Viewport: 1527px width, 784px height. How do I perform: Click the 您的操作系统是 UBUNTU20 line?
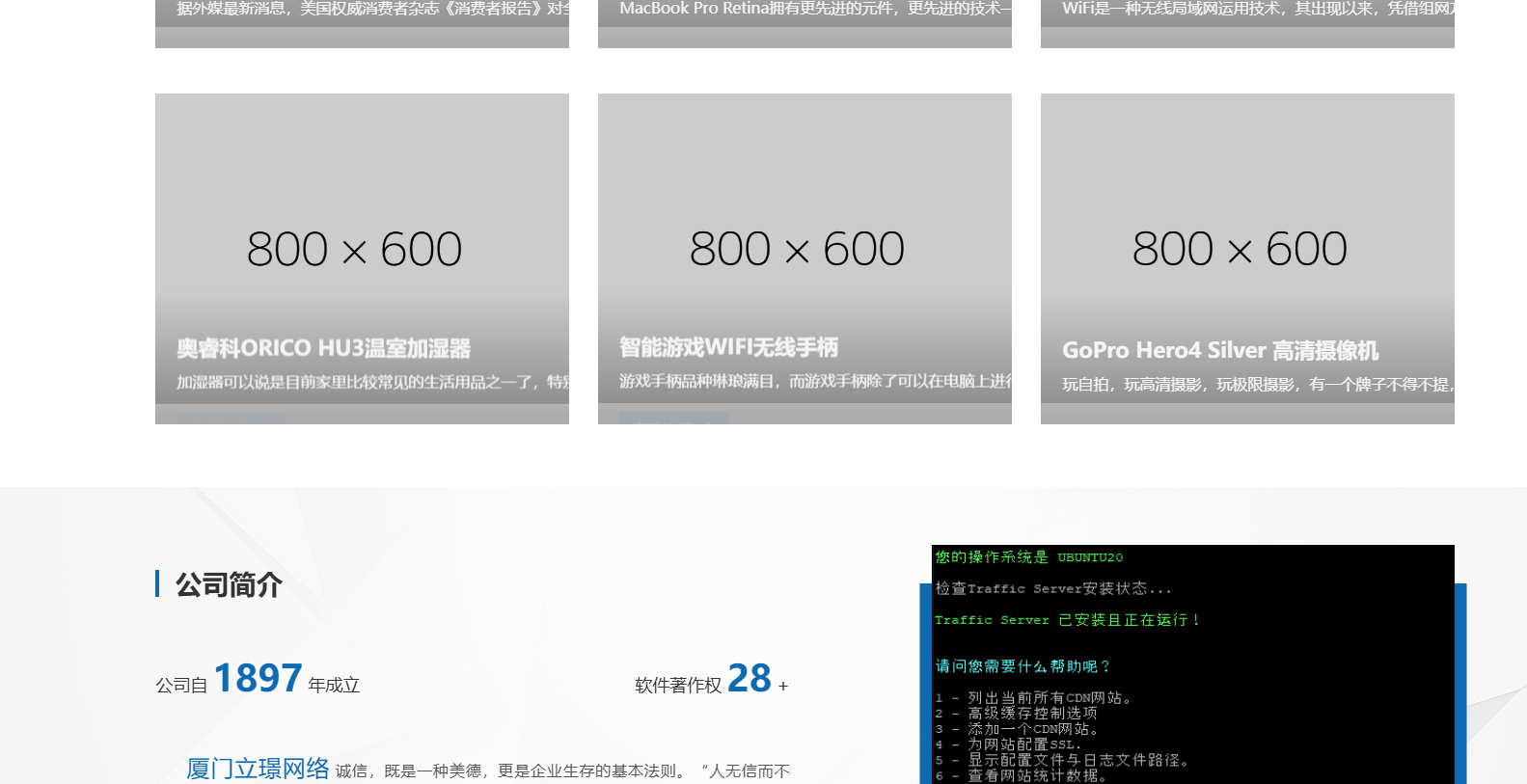pyautogui.click(x=1028, y=557)
